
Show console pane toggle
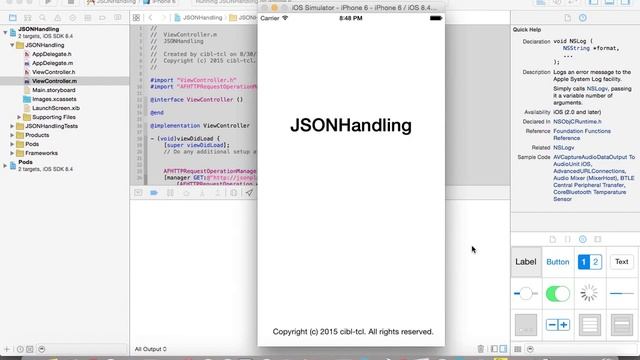503,349
